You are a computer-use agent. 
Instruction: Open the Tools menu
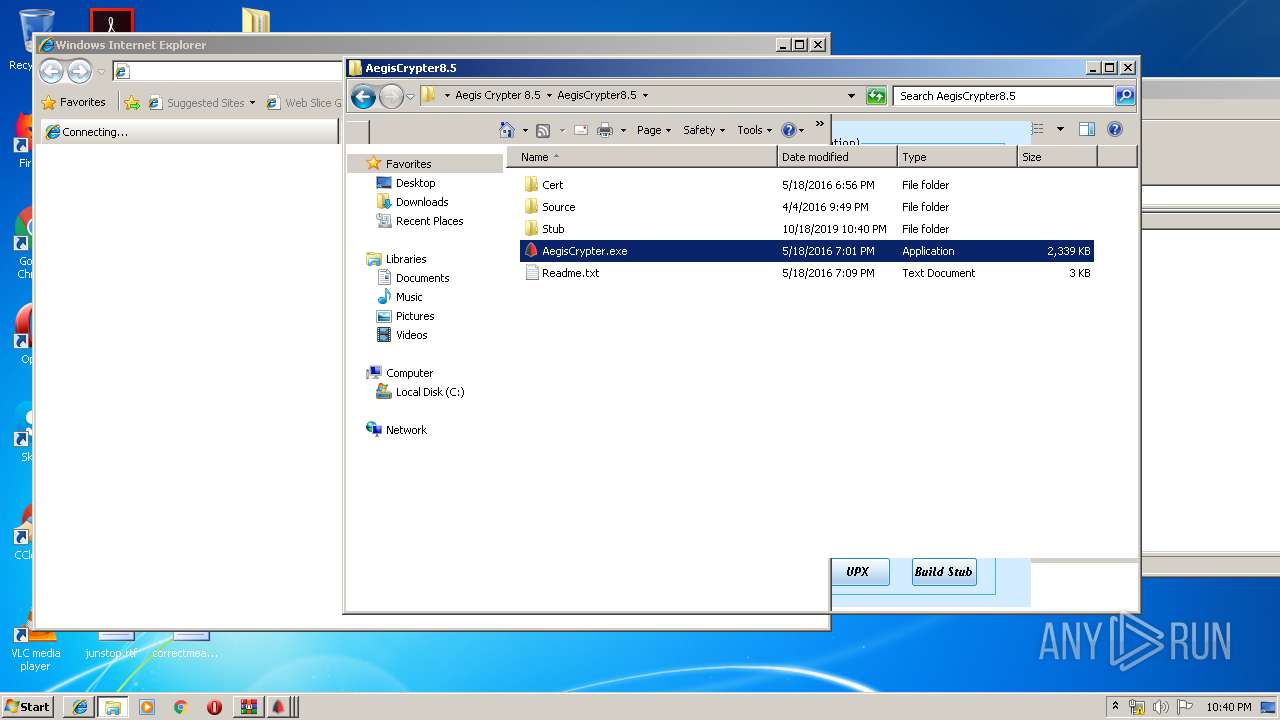(x=755, y=130)
